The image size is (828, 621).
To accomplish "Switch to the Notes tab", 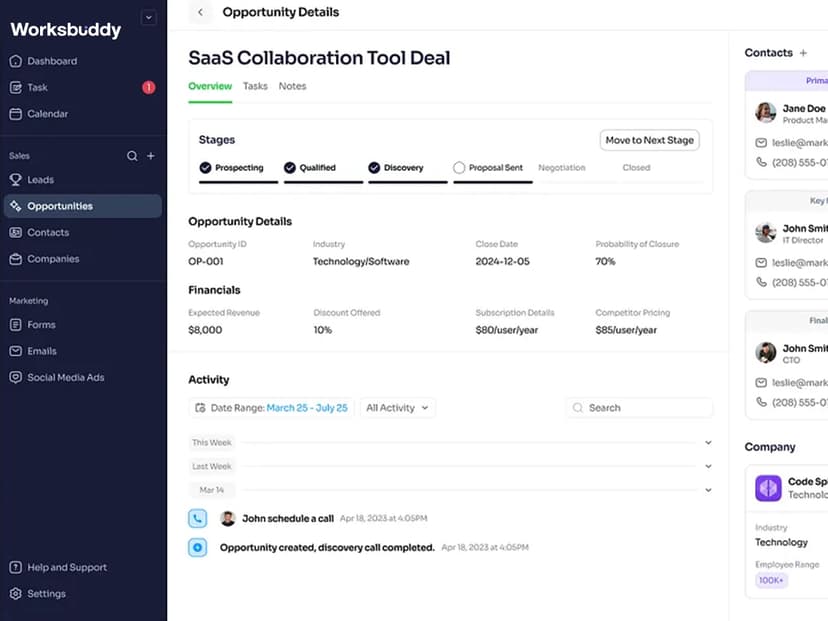I will [293, 86].
